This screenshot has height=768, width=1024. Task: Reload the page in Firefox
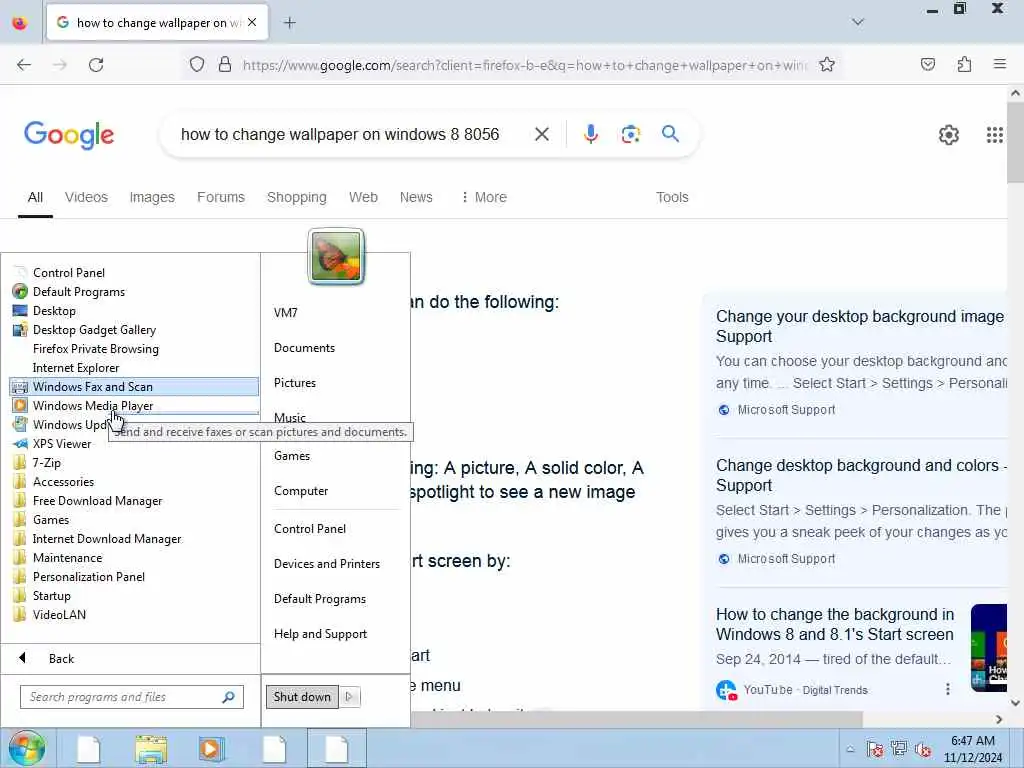(96, 65)
